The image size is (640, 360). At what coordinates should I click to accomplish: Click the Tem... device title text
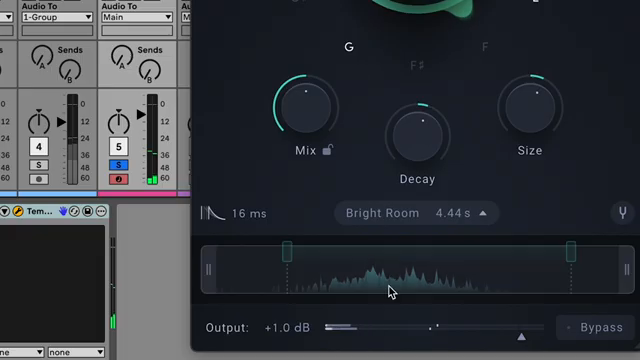pyautogui.click(x=40, y=211)
